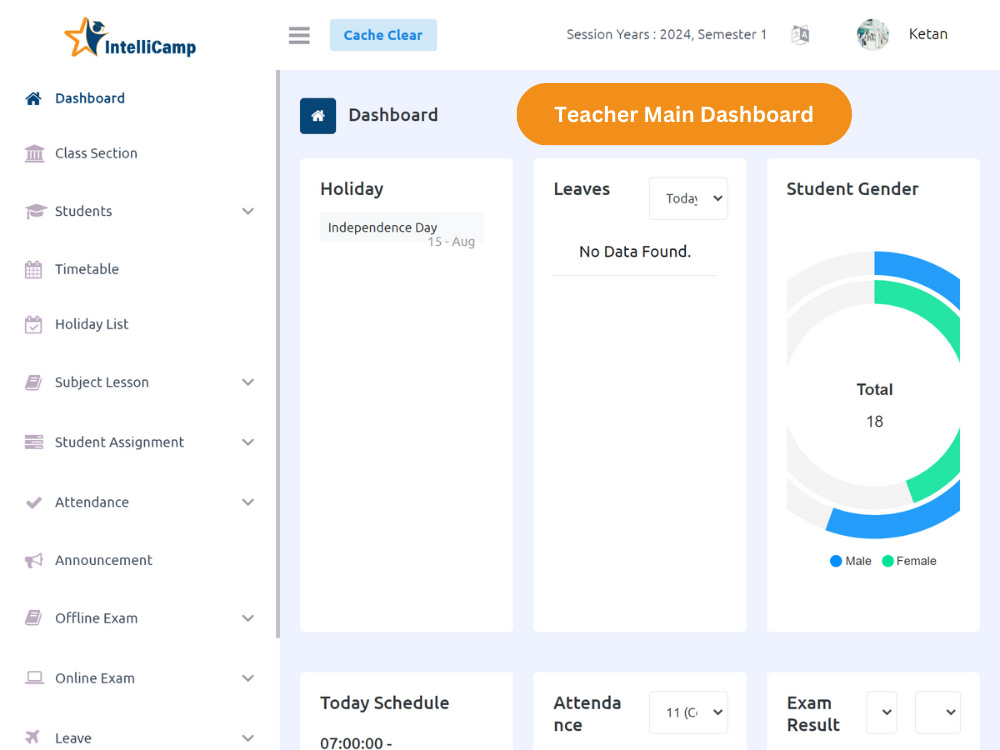Screen dimensions: 1000x750
Task: Open the second Exam Result dropdown
Action: 938,712
